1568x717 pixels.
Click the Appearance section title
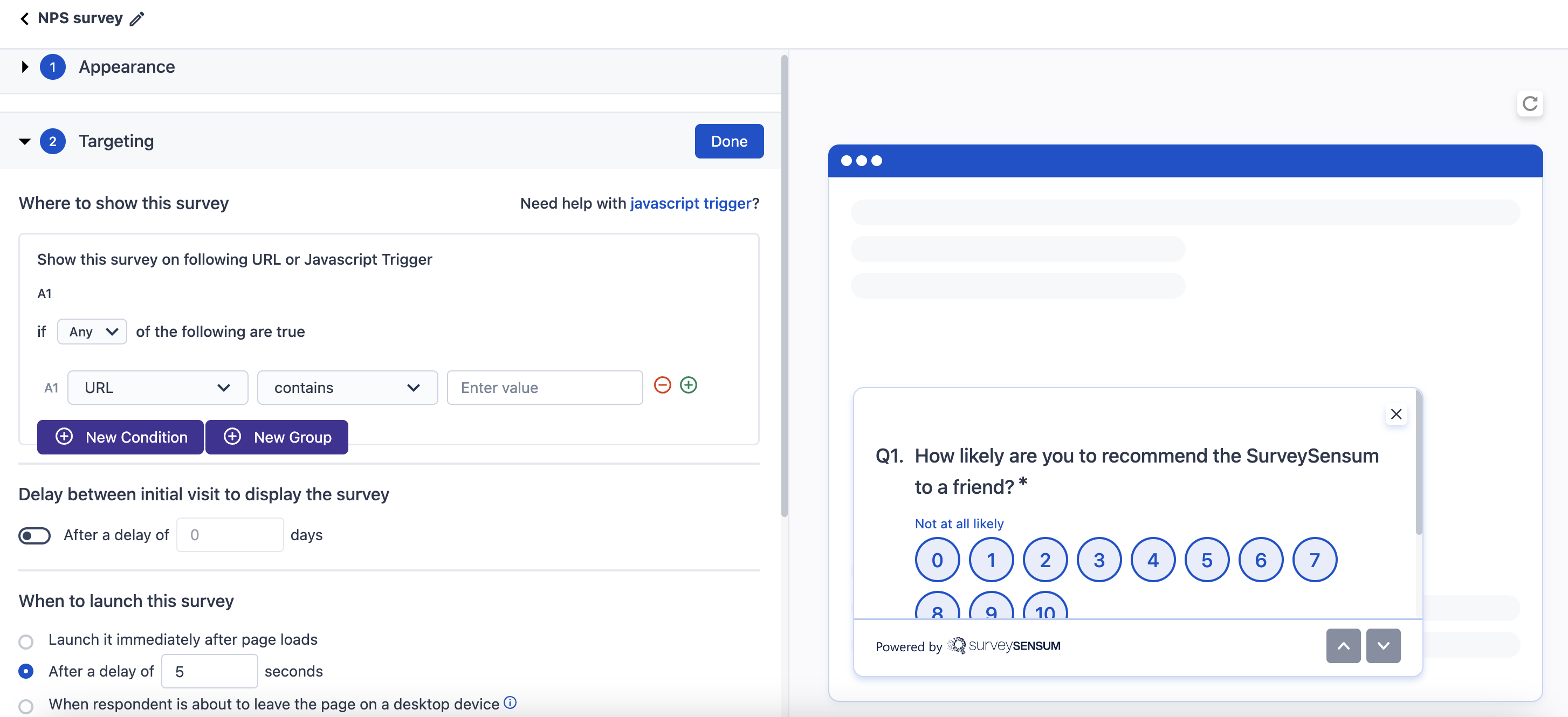click(127, 67)
